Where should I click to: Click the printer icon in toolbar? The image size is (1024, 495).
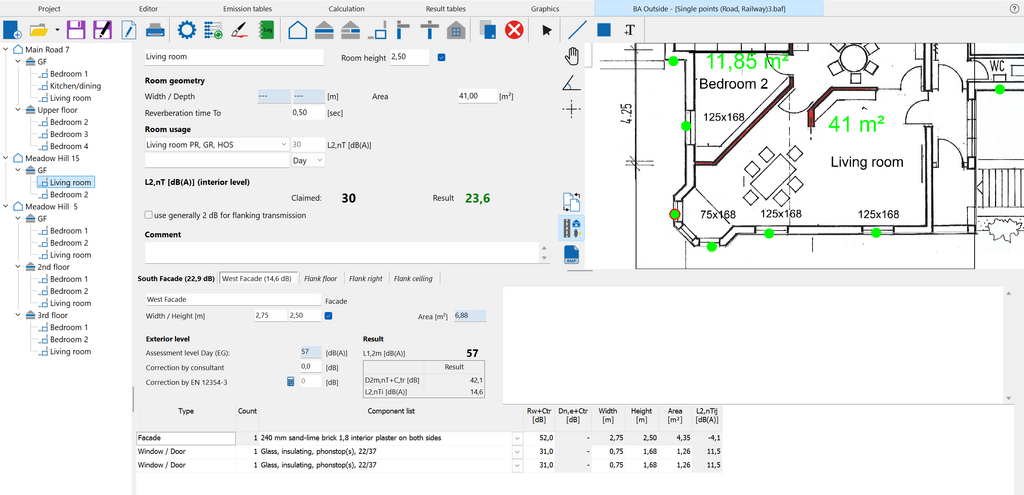point(154,30)
